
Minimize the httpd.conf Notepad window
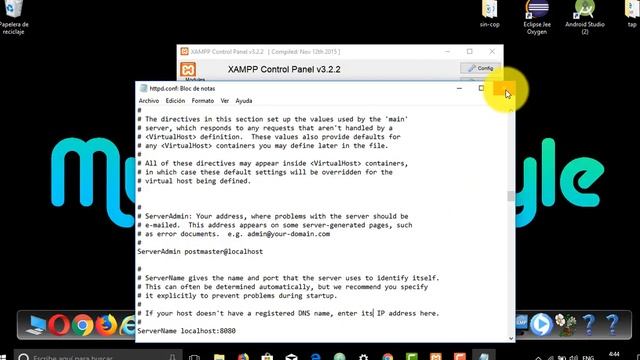pos(459,88)
